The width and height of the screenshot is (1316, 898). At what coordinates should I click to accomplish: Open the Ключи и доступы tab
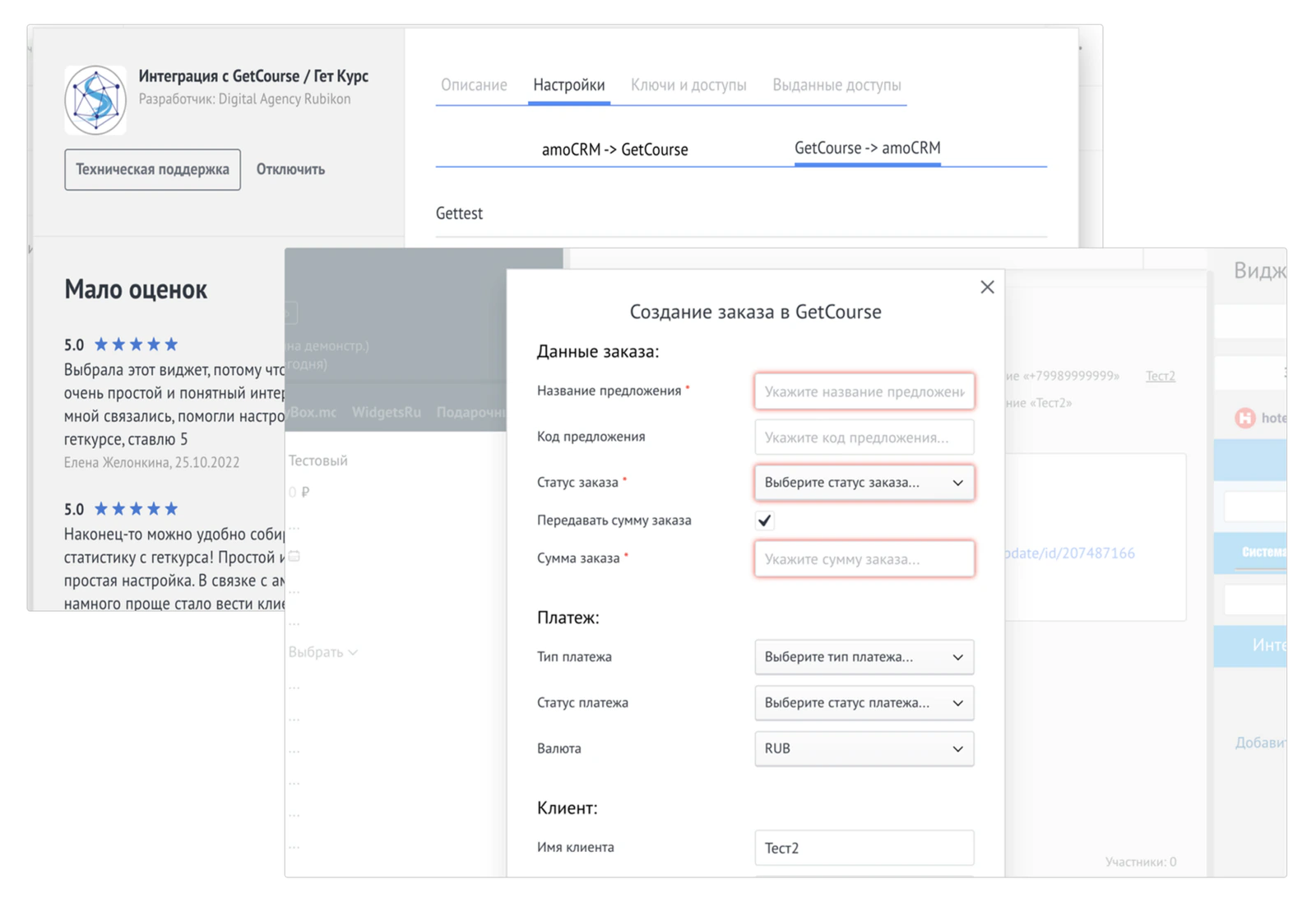click(688, 85)
